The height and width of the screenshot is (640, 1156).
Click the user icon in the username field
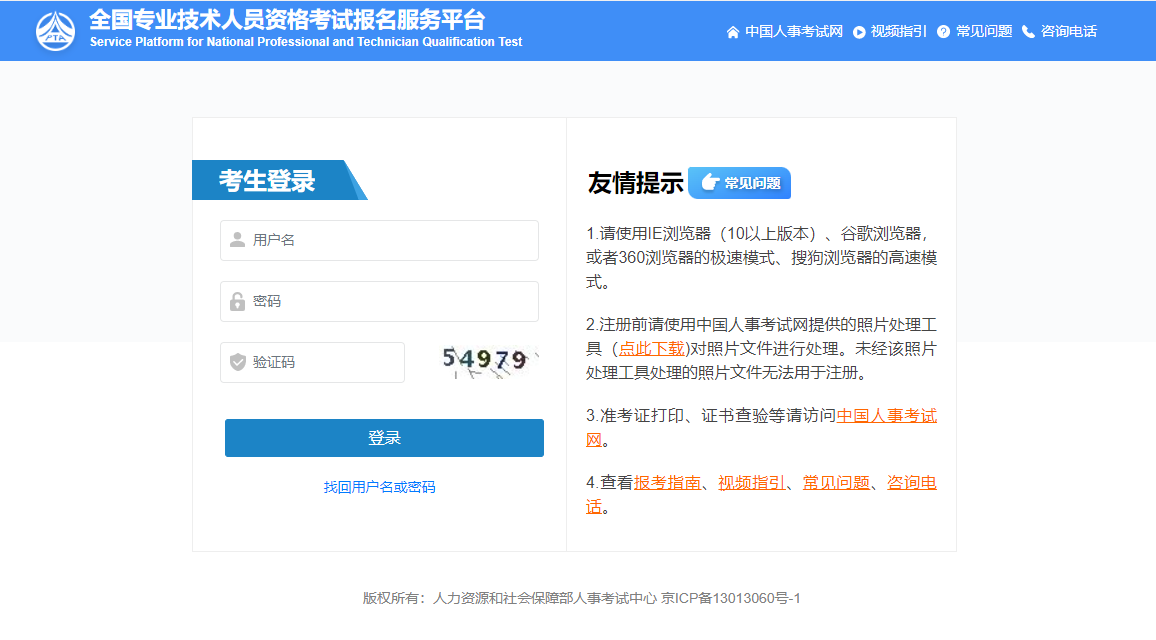[x=237, y=240]
